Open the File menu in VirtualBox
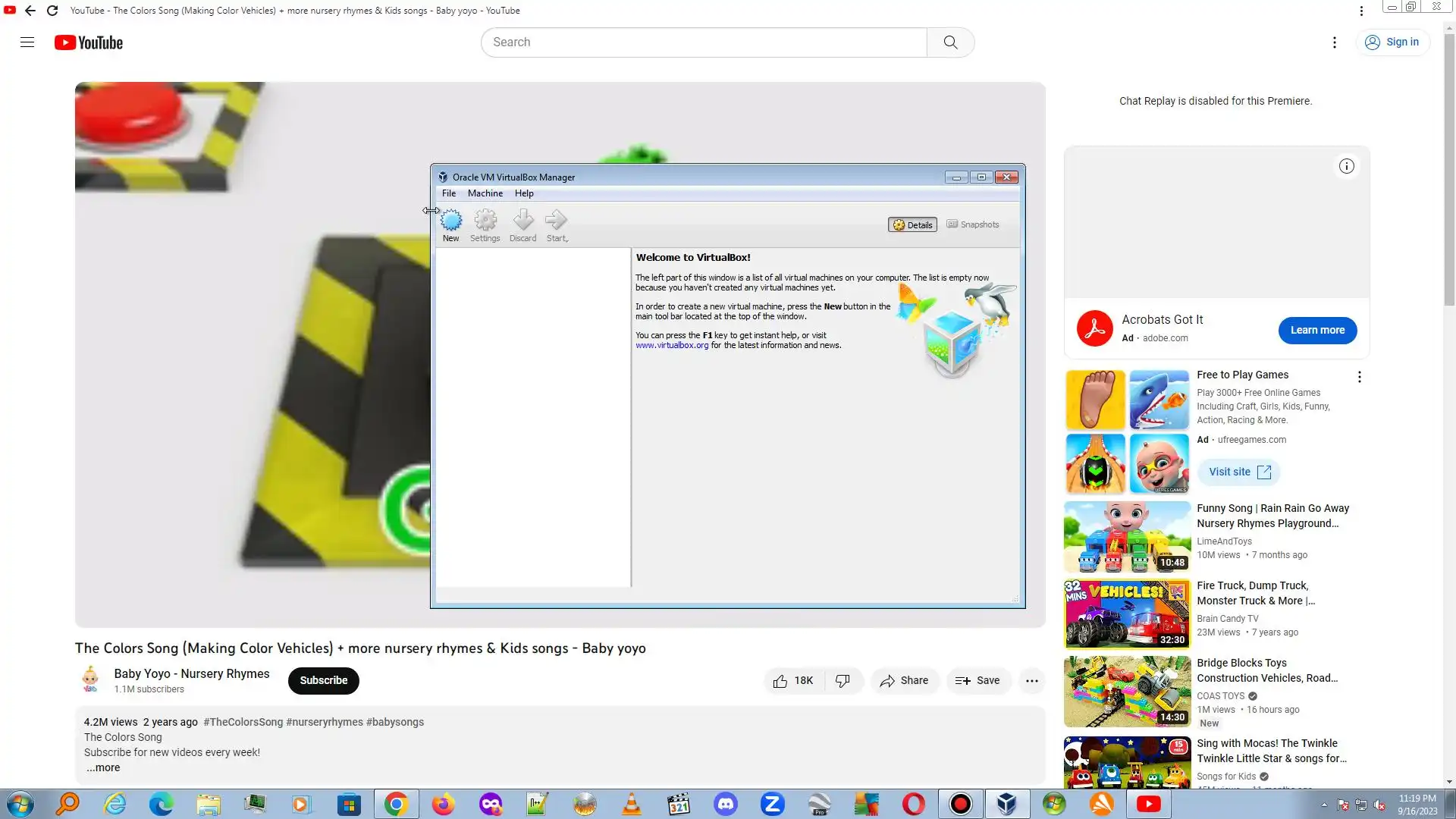Image resolution: width=1456 pixels, height=819 pixels. [449, 193]
